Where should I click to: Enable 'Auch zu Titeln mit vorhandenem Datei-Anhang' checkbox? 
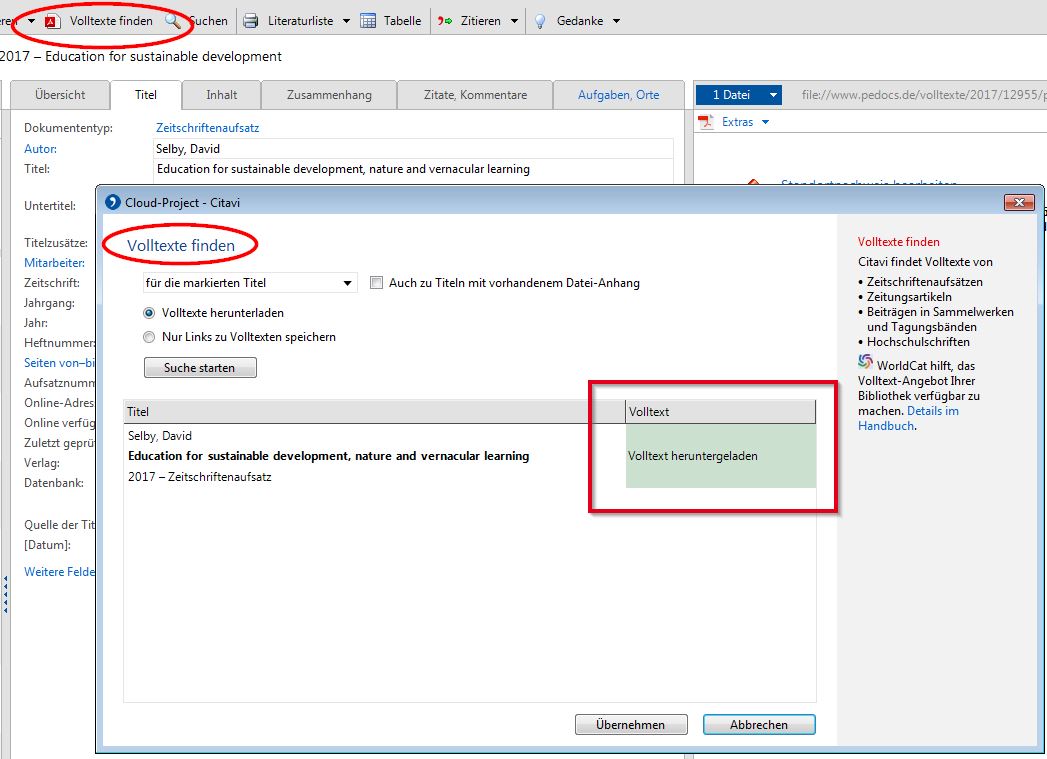pyautogui.click(x=377, y=282)
